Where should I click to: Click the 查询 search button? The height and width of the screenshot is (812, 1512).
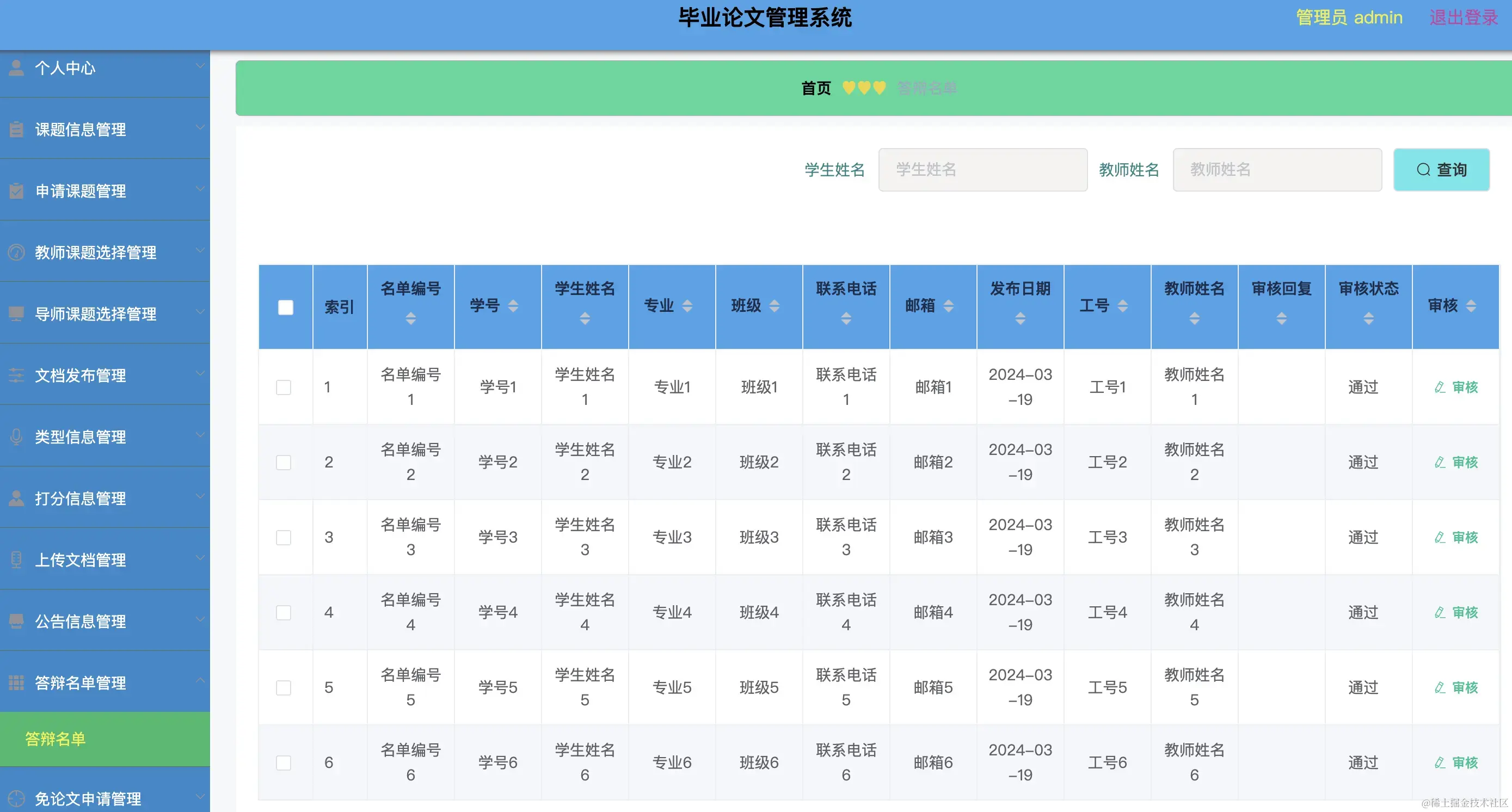(1442, 170)
